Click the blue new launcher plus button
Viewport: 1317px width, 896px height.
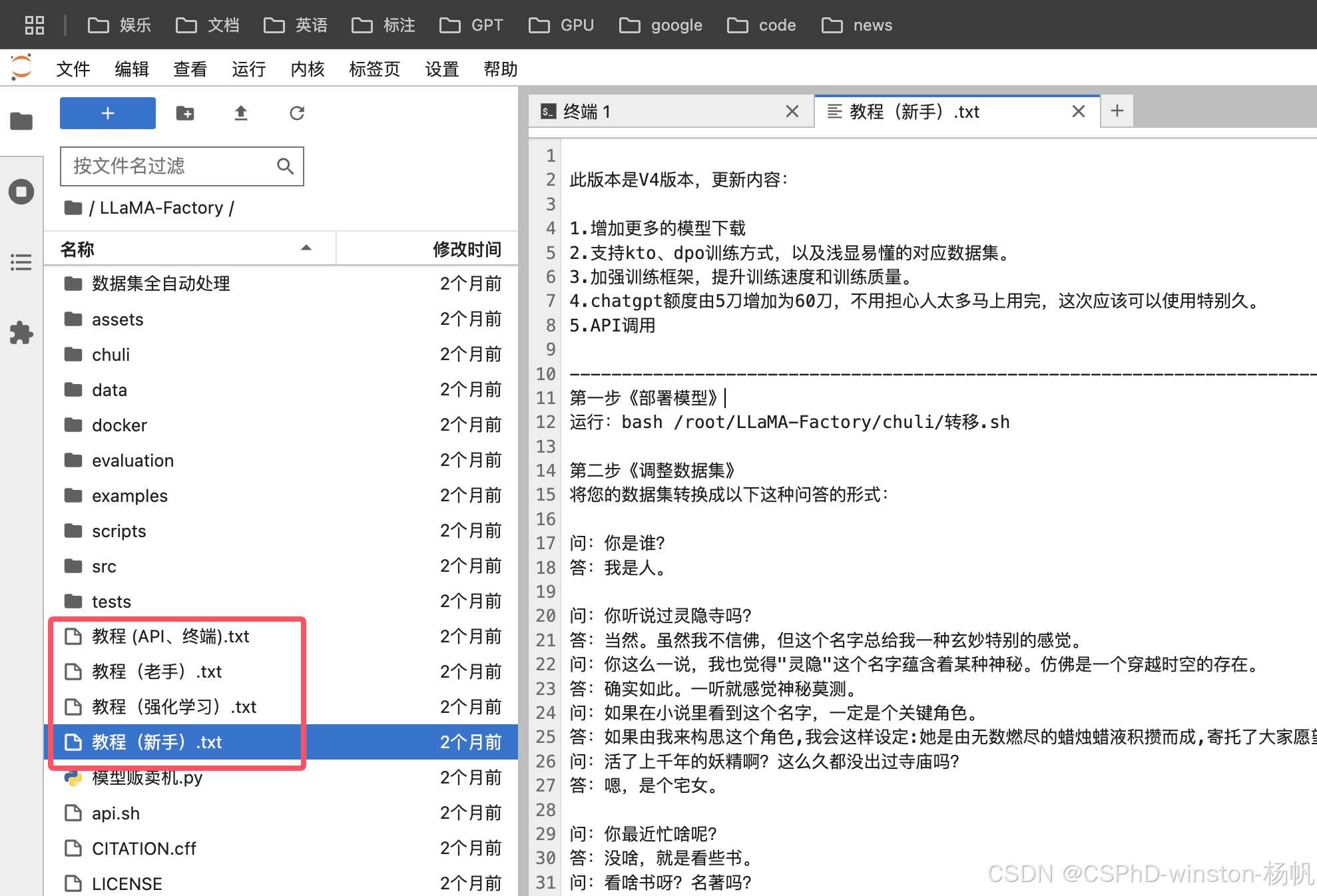[107, 113]
